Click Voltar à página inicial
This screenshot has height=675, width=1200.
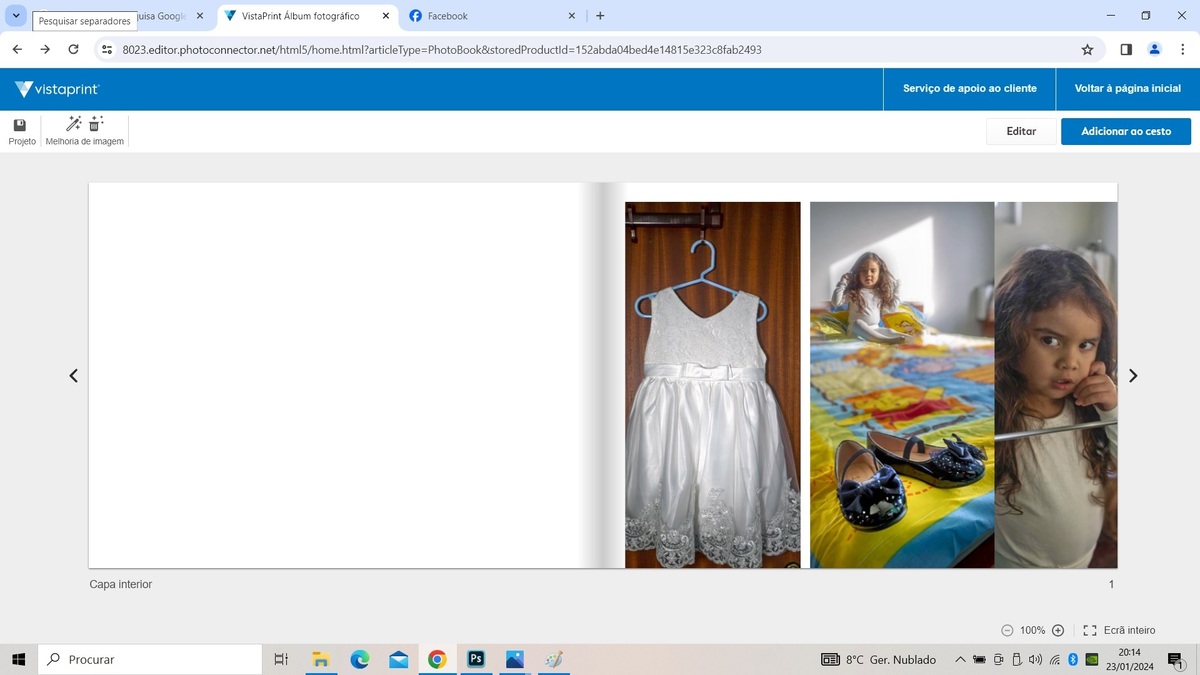[1127, 89]
